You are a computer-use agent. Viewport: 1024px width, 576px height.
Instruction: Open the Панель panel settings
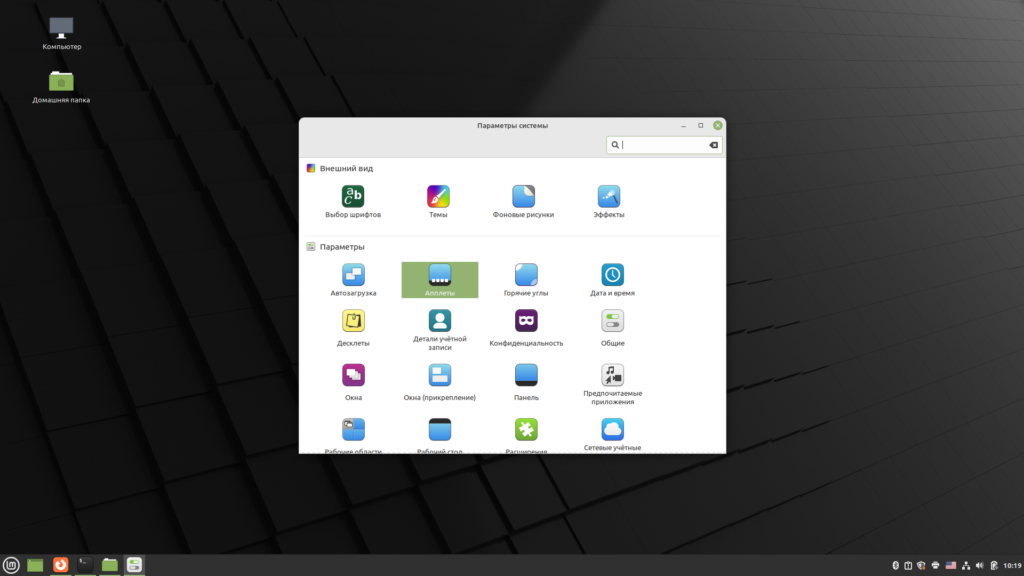pyautogui.click(x=526, y=376)
